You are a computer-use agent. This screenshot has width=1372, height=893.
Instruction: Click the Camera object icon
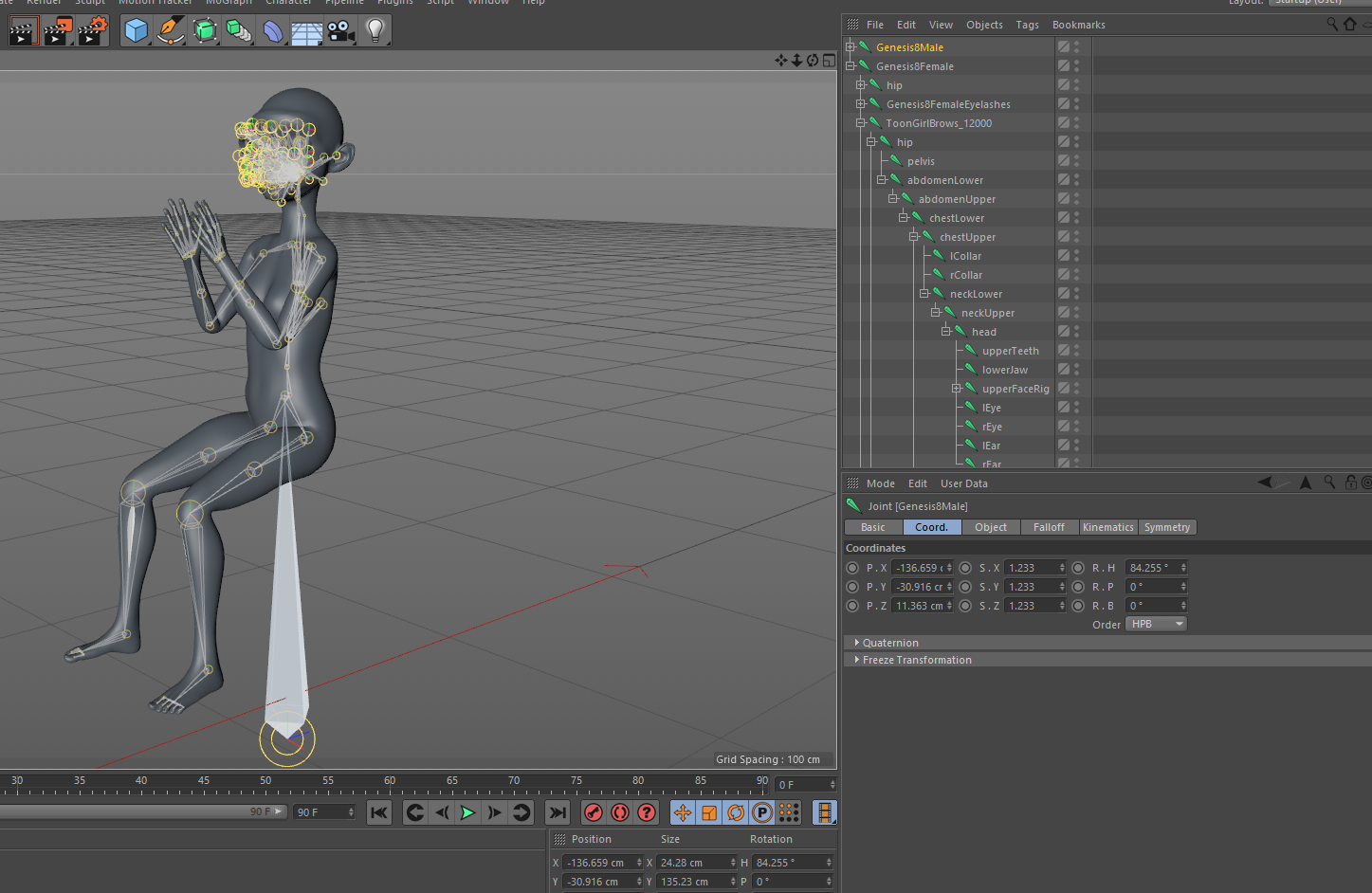tap(340, 31)
